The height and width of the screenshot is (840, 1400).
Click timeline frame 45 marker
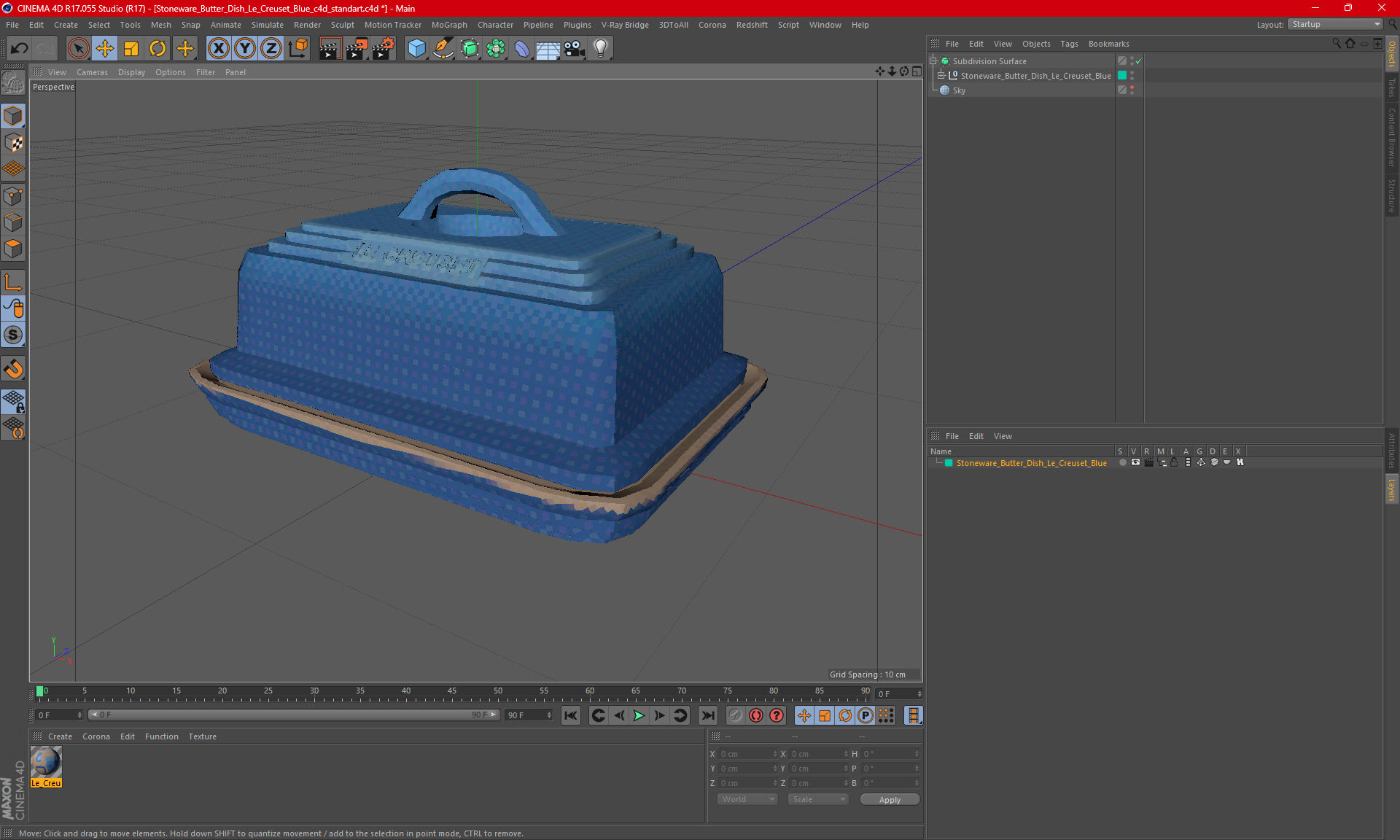pyautogui.click(x=452, y=692)
